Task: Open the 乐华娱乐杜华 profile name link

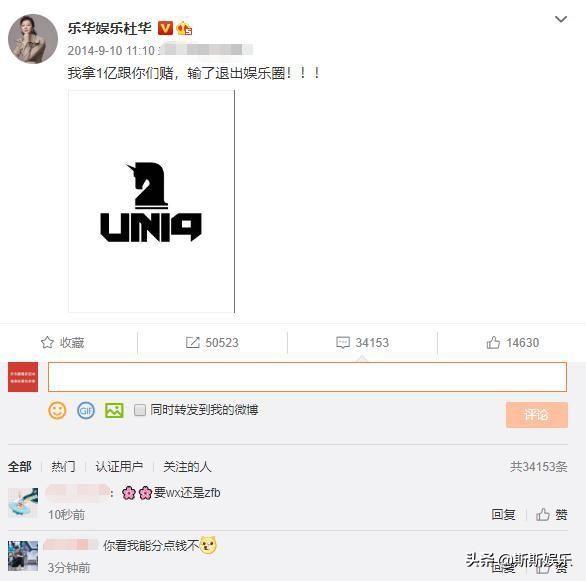Action: point(110,28)
